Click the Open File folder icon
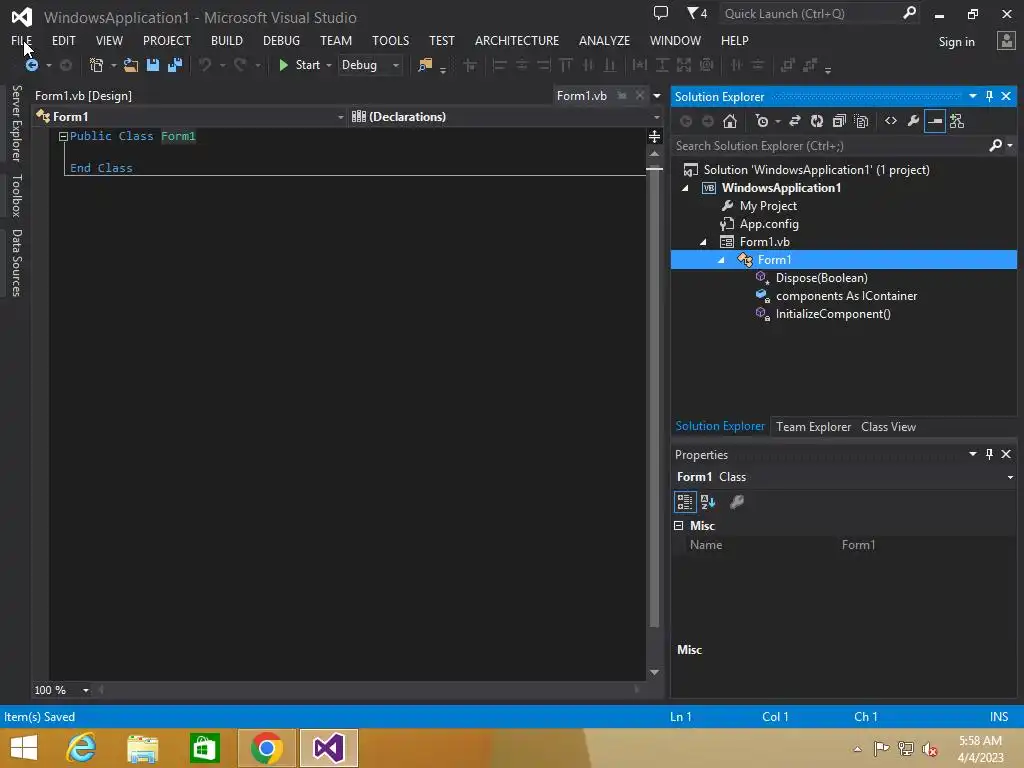 131,65
